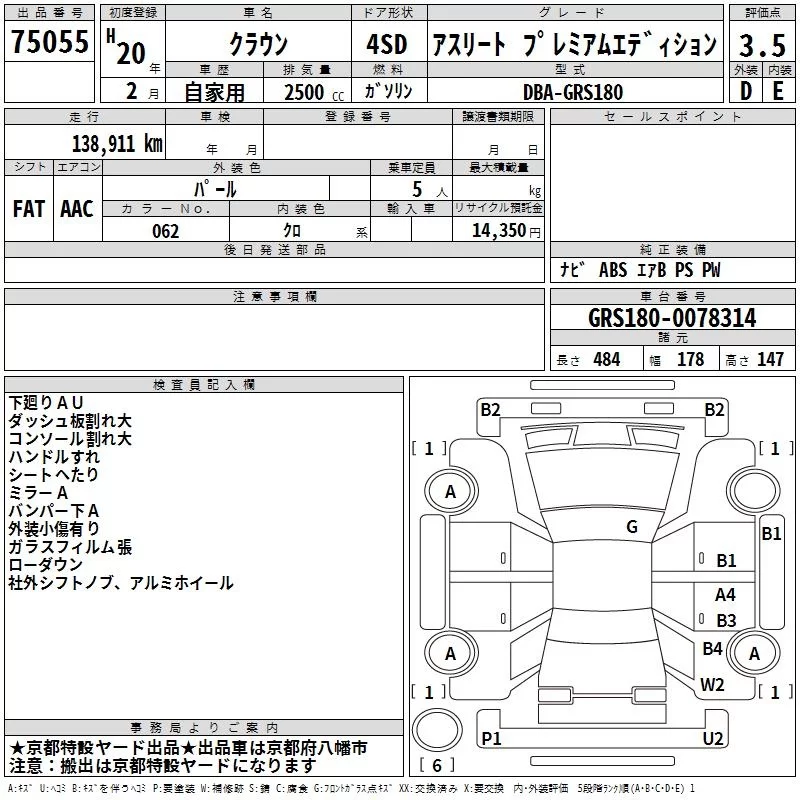Select the damage mark B4 on the diagram
This screenshot has height=800, width=800.
pyautogui.click(x=712, y=648)
